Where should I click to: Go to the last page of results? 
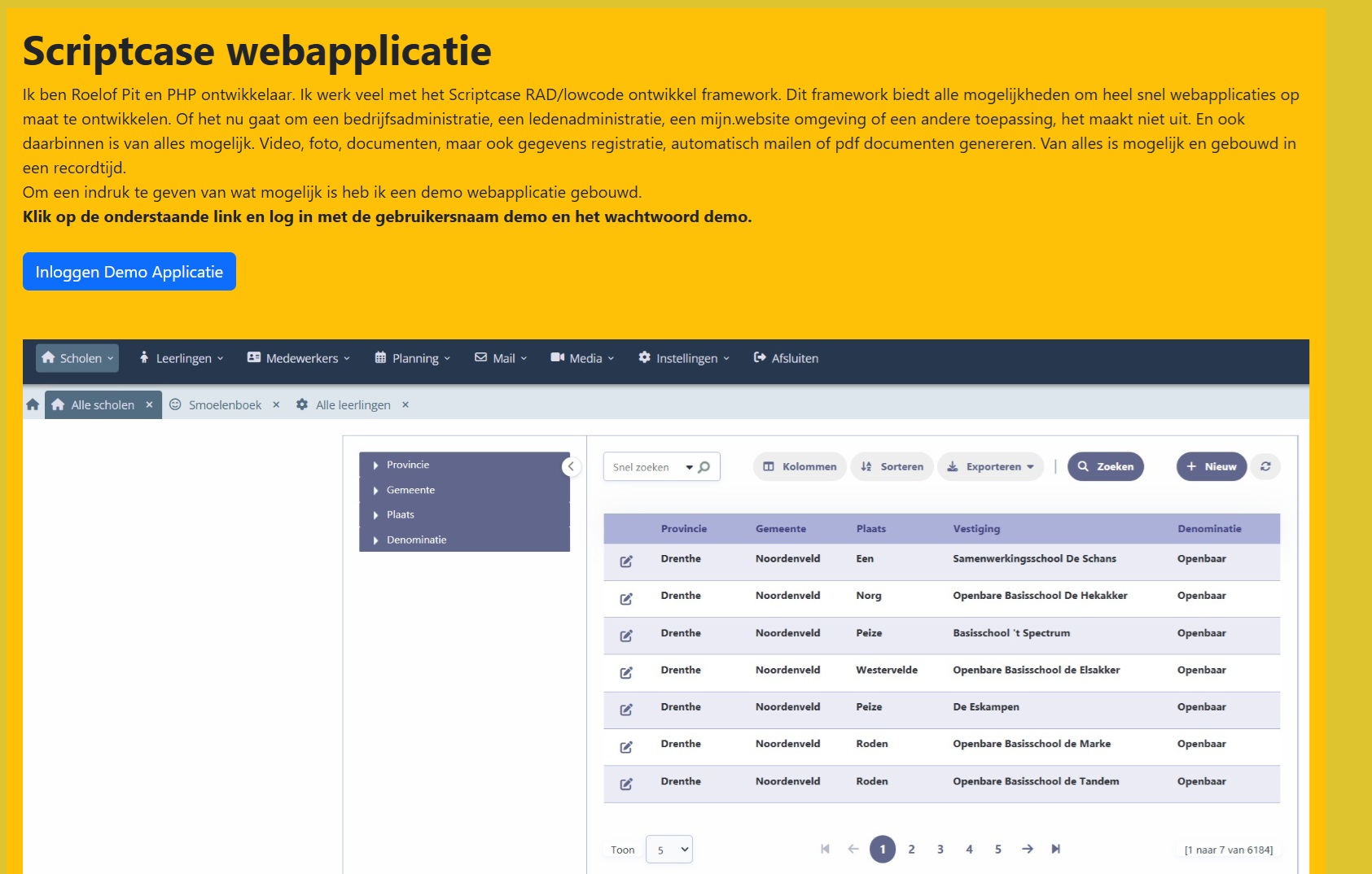click(1055, 849)
